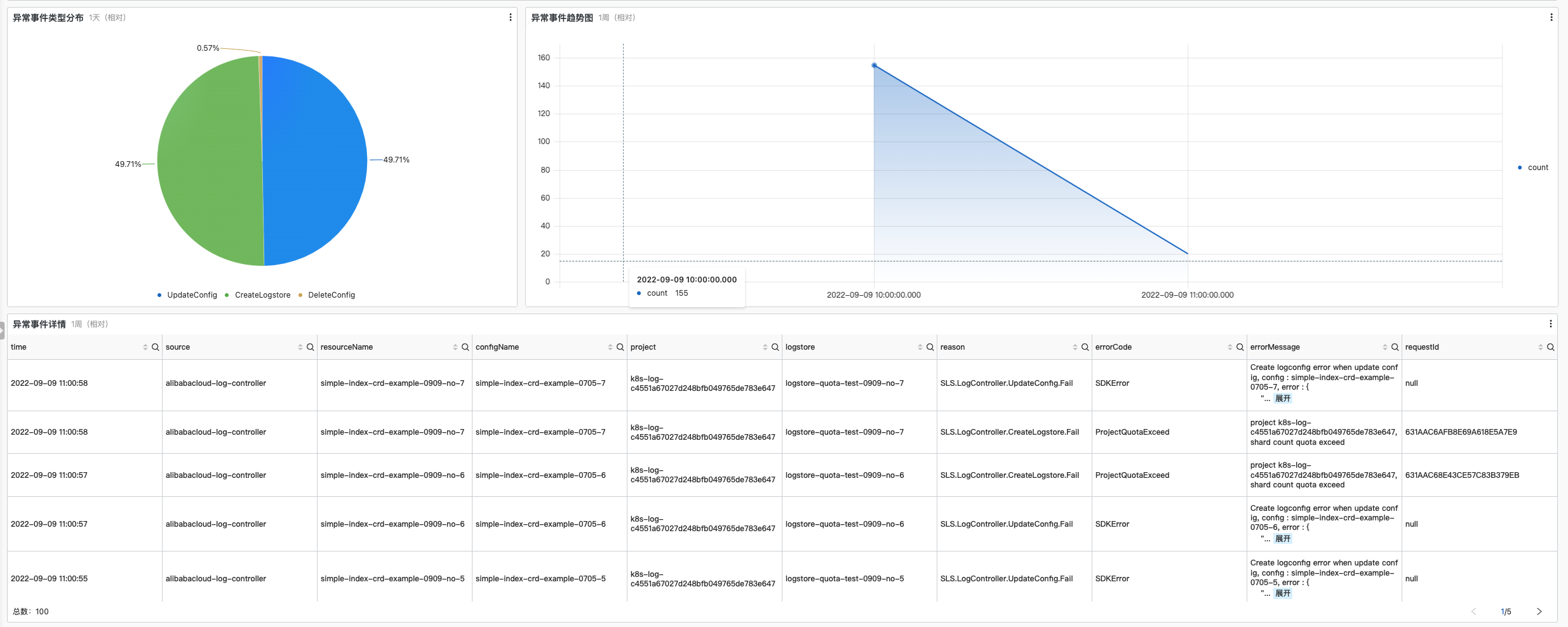Sort the errorCode column

[x=1231, y=347]
